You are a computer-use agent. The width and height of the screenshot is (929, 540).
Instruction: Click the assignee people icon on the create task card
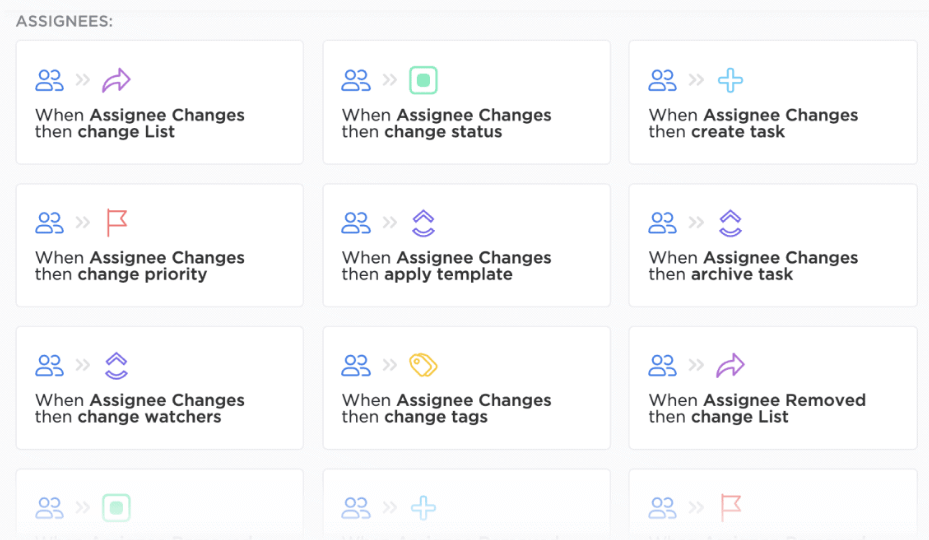tap(663, 80)
